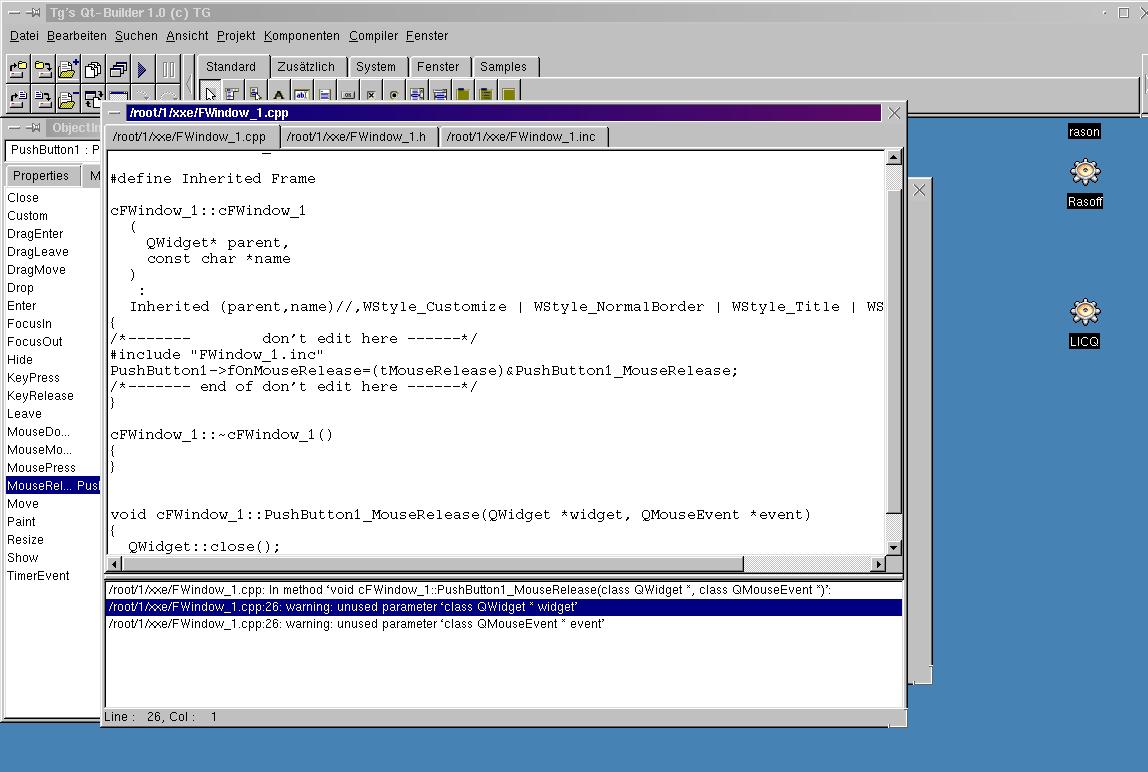Open the PushButton1 object selector combo box
The height and width of the screenshot is (772, 1148).
tap(54, 150)
